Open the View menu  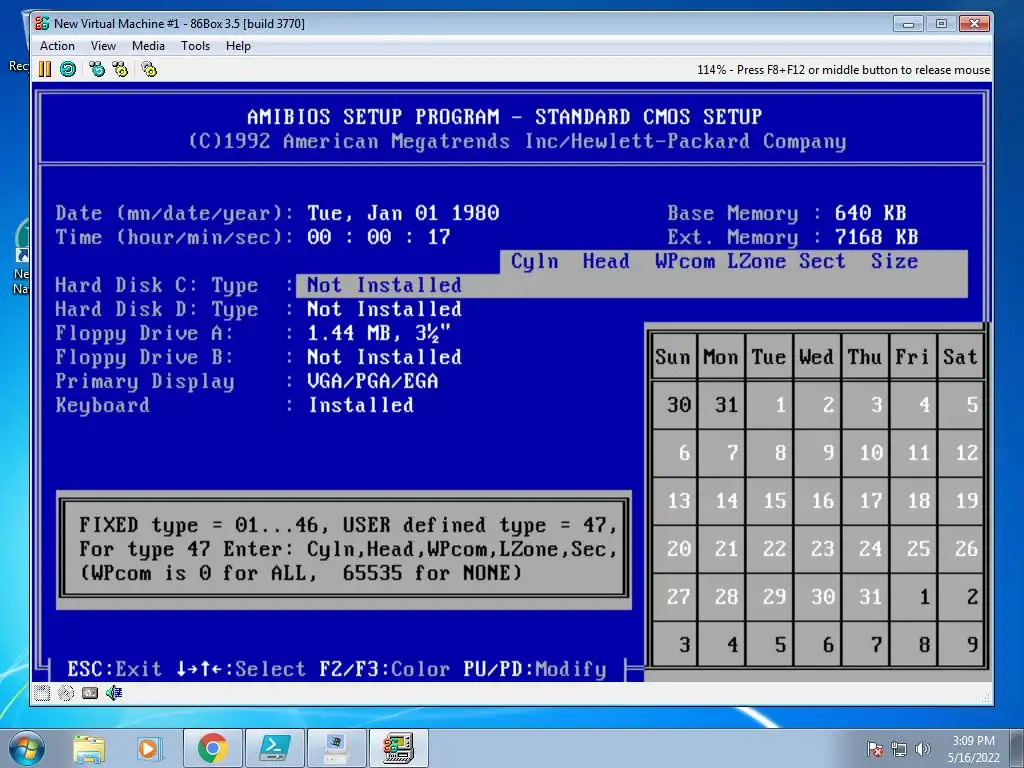(103, 46)
